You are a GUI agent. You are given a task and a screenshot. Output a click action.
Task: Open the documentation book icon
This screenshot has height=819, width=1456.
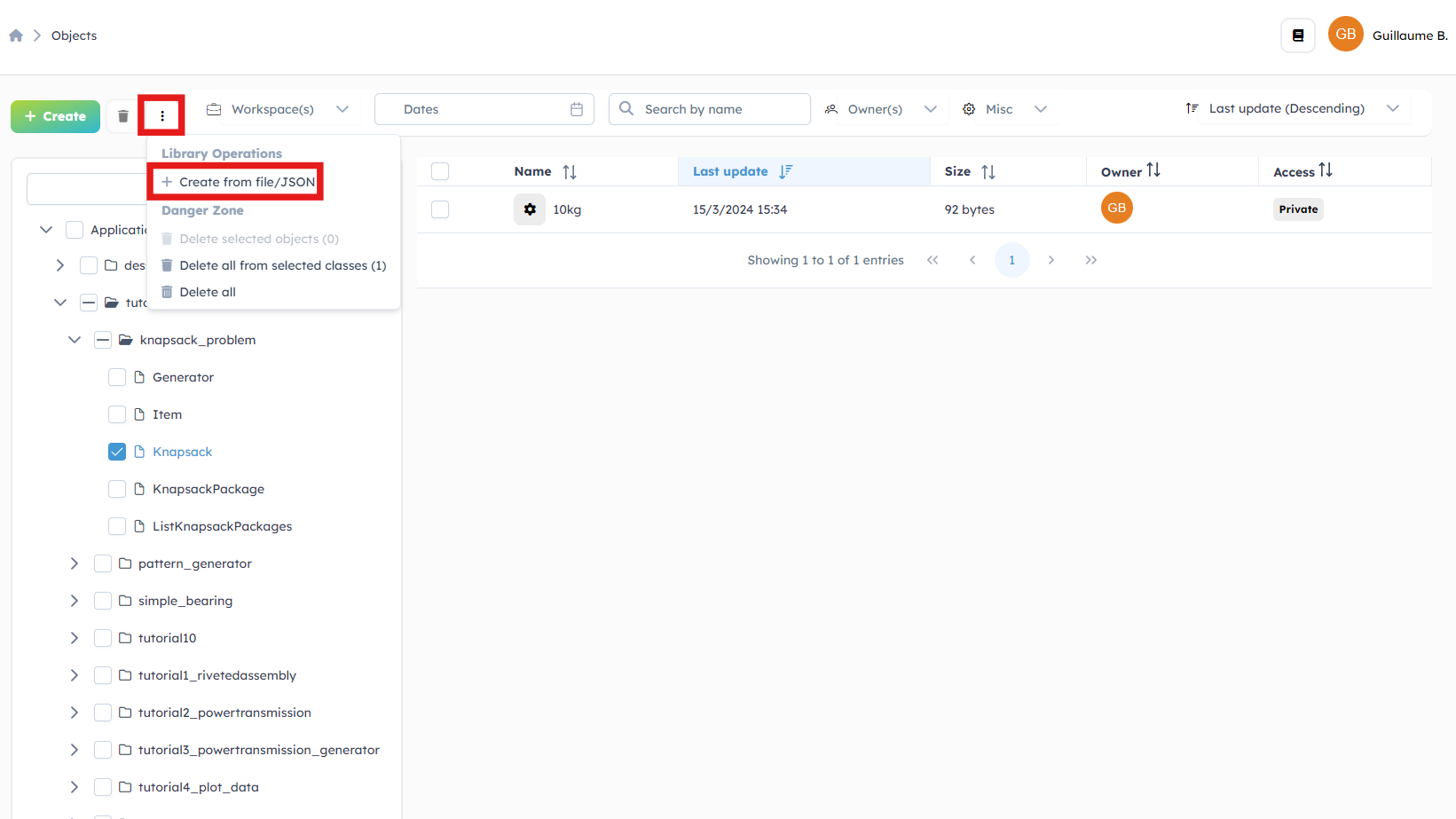[x=1297, y=35]
